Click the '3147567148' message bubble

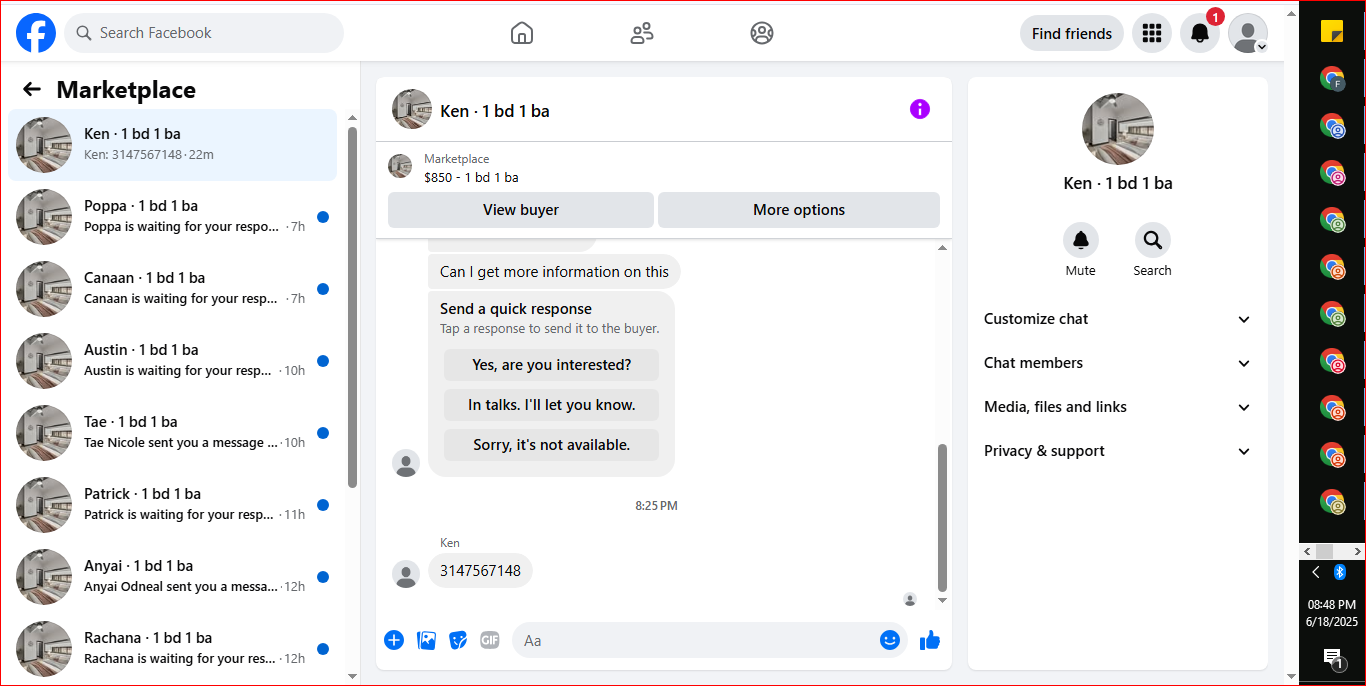pyautogui.click(x=480, y=571)
